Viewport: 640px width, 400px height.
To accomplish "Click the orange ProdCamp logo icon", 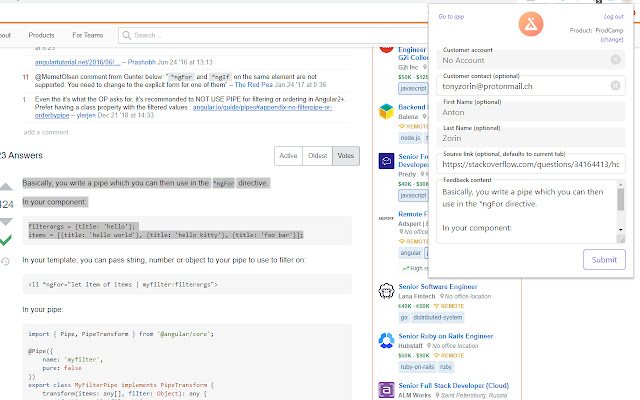I will (x=531, y=24).
